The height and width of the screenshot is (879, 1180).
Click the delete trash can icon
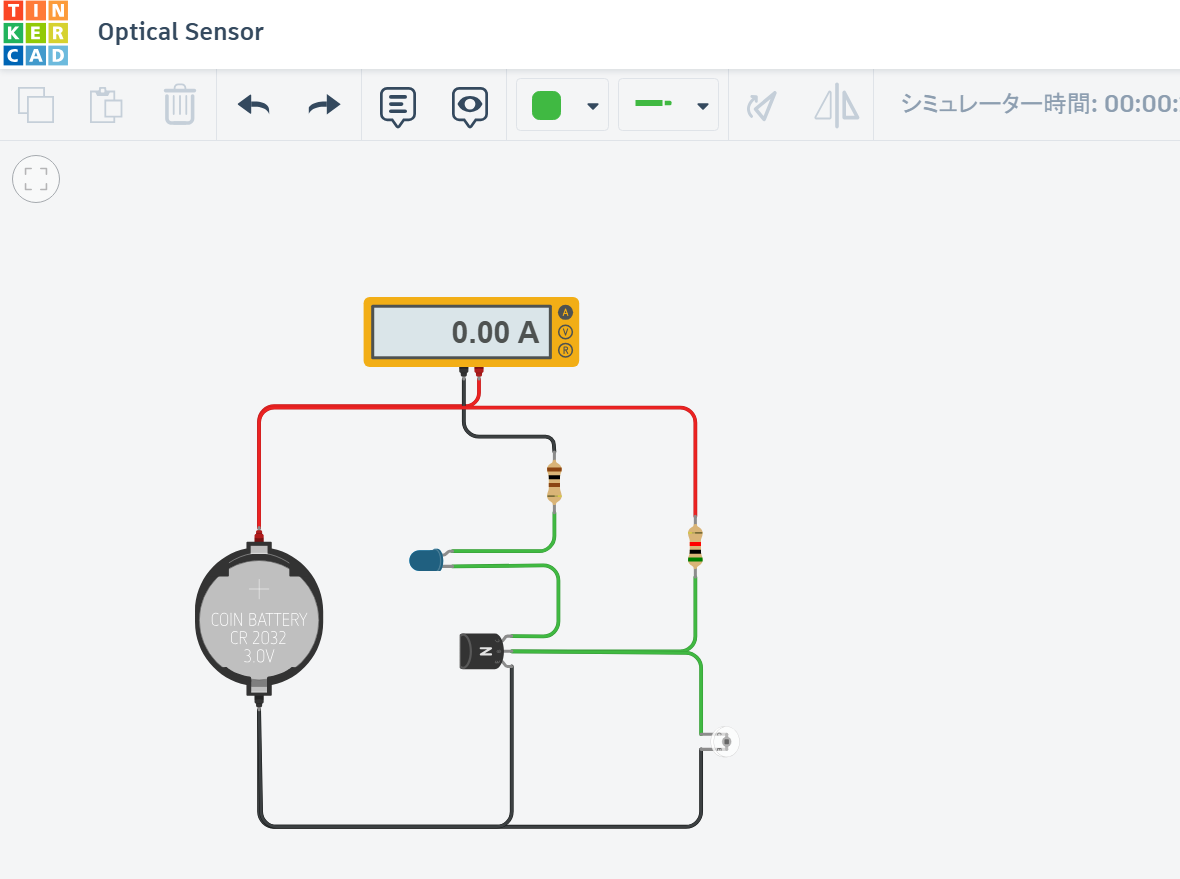pos(179,105)
